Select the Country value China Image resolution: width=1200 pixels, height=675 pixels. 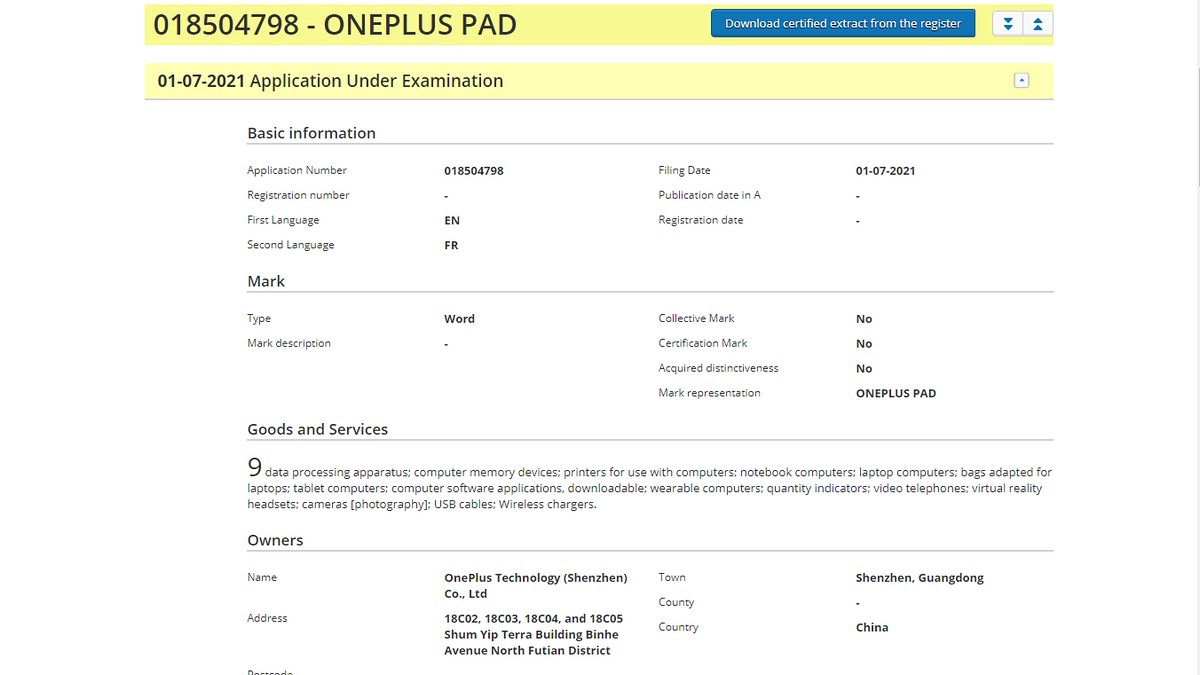point(871,627)
